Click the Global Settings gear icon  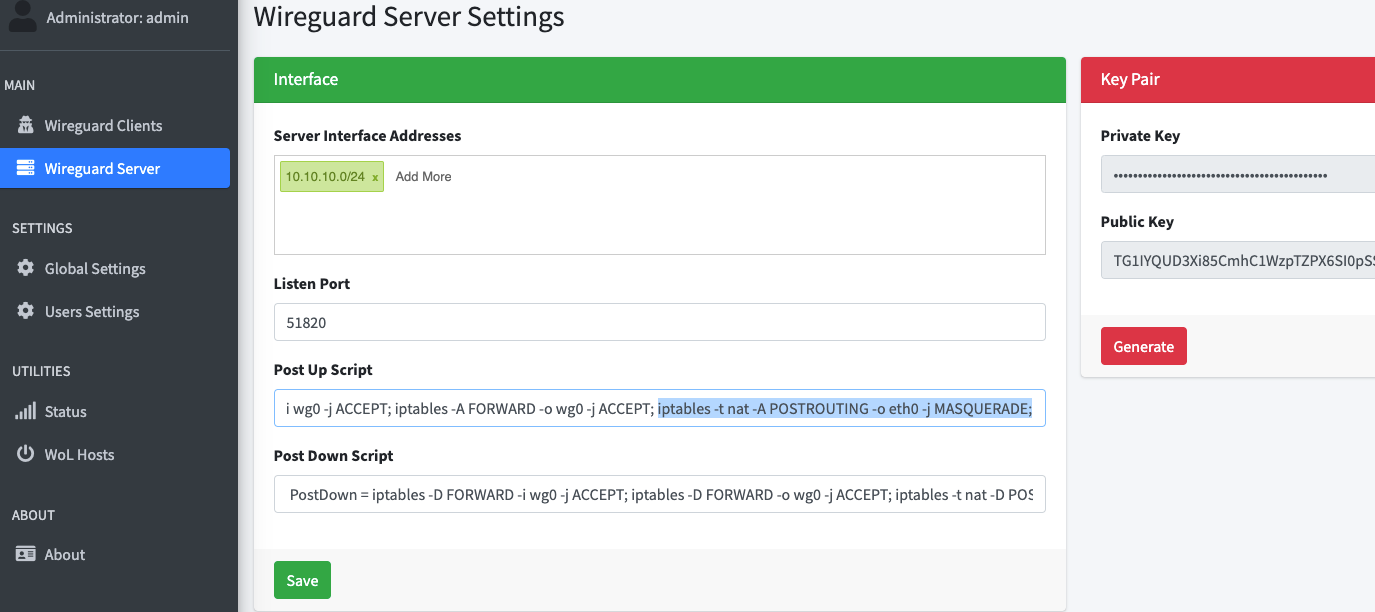pyautogui.click(x=25, y=269)
